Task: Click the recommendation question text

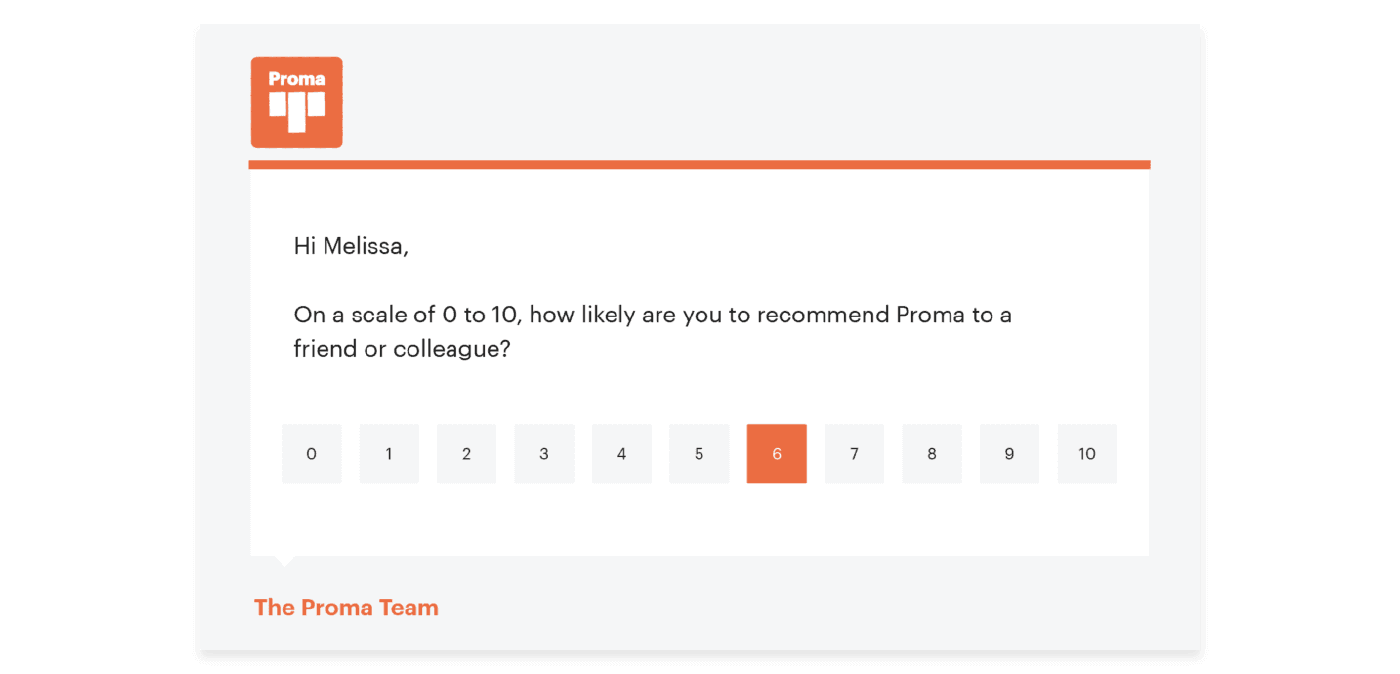Action: click(x=650, y=330)
